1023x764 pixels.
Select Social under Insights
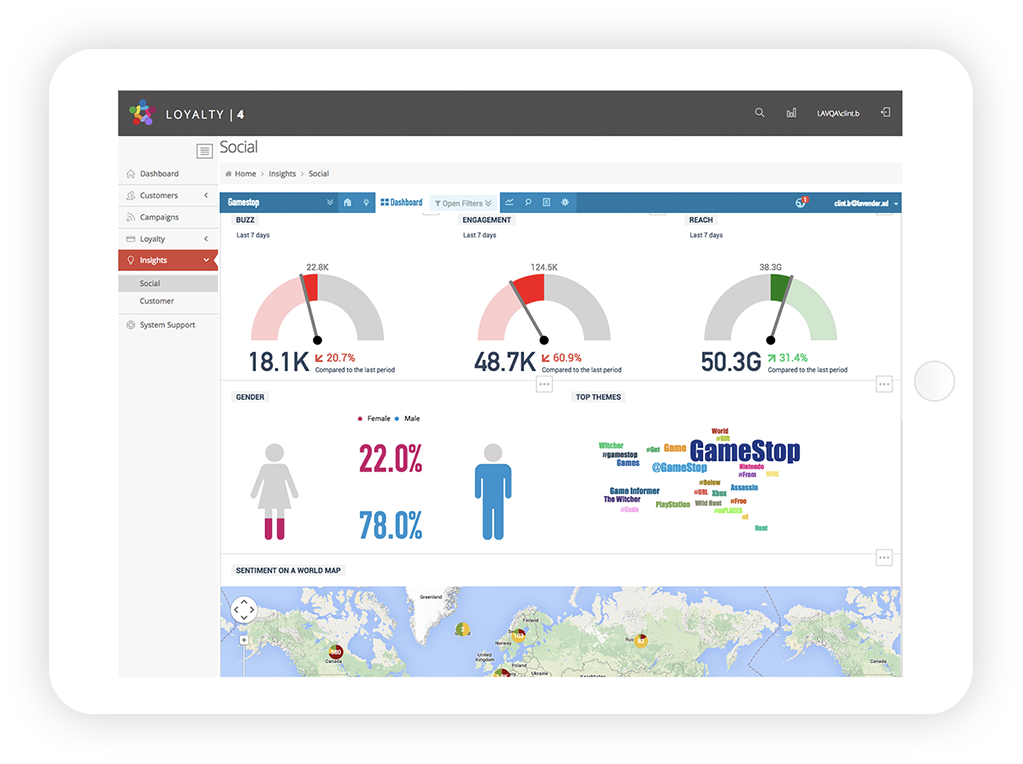click(168, 283)
